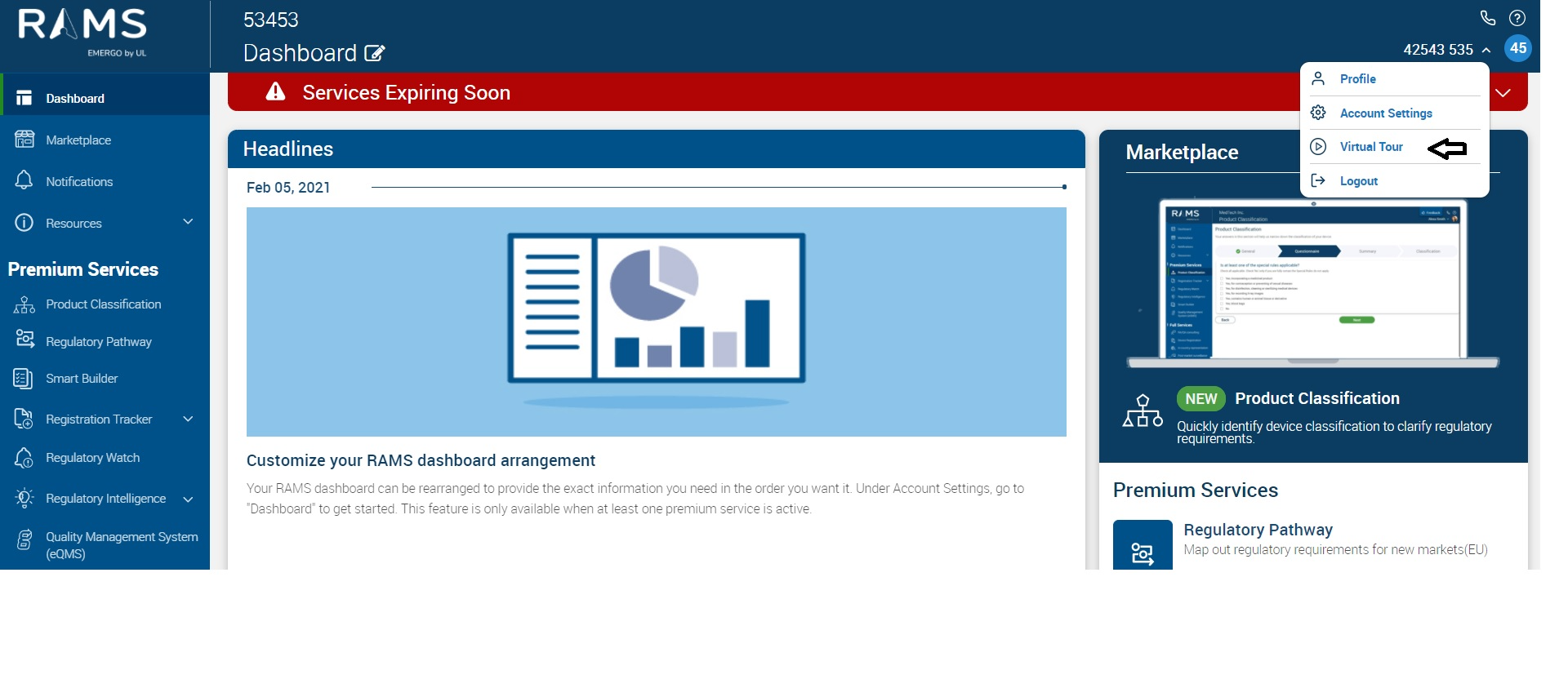Open Account Settings from the user menu
This screenshot has height=688, width=1568.
pos(1386,113)
